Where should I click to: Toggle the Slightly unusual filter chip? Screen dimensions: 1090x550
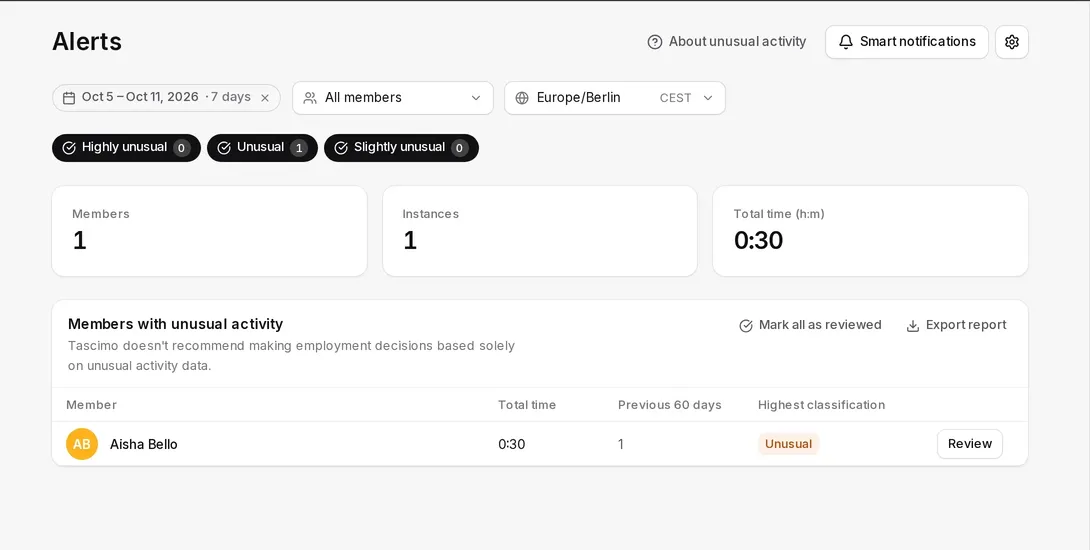(401, 147)
